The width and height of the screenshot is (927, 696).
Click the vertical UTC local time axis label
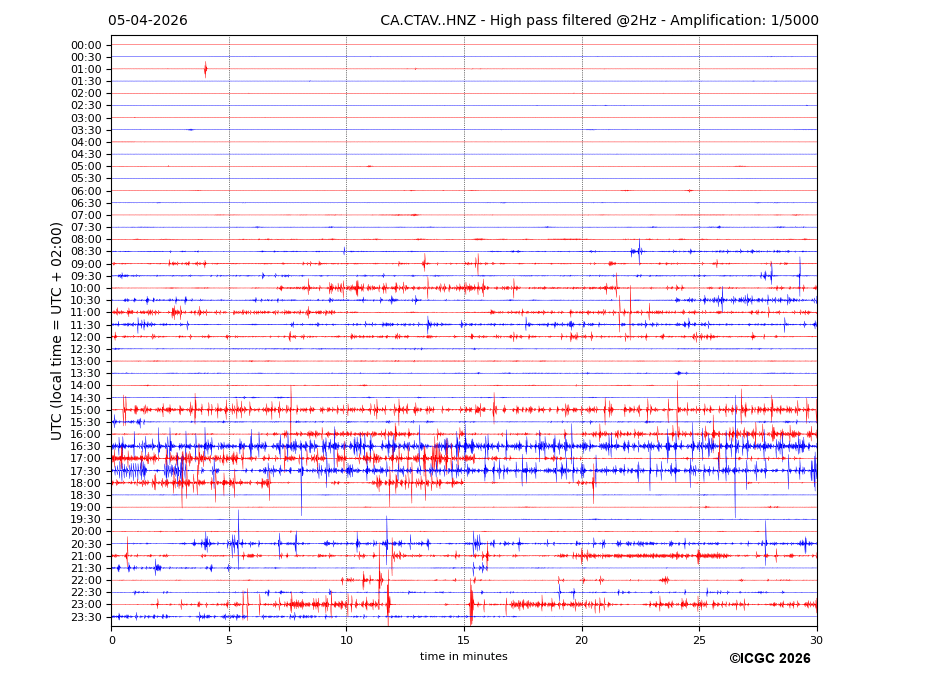click(57, 330)
